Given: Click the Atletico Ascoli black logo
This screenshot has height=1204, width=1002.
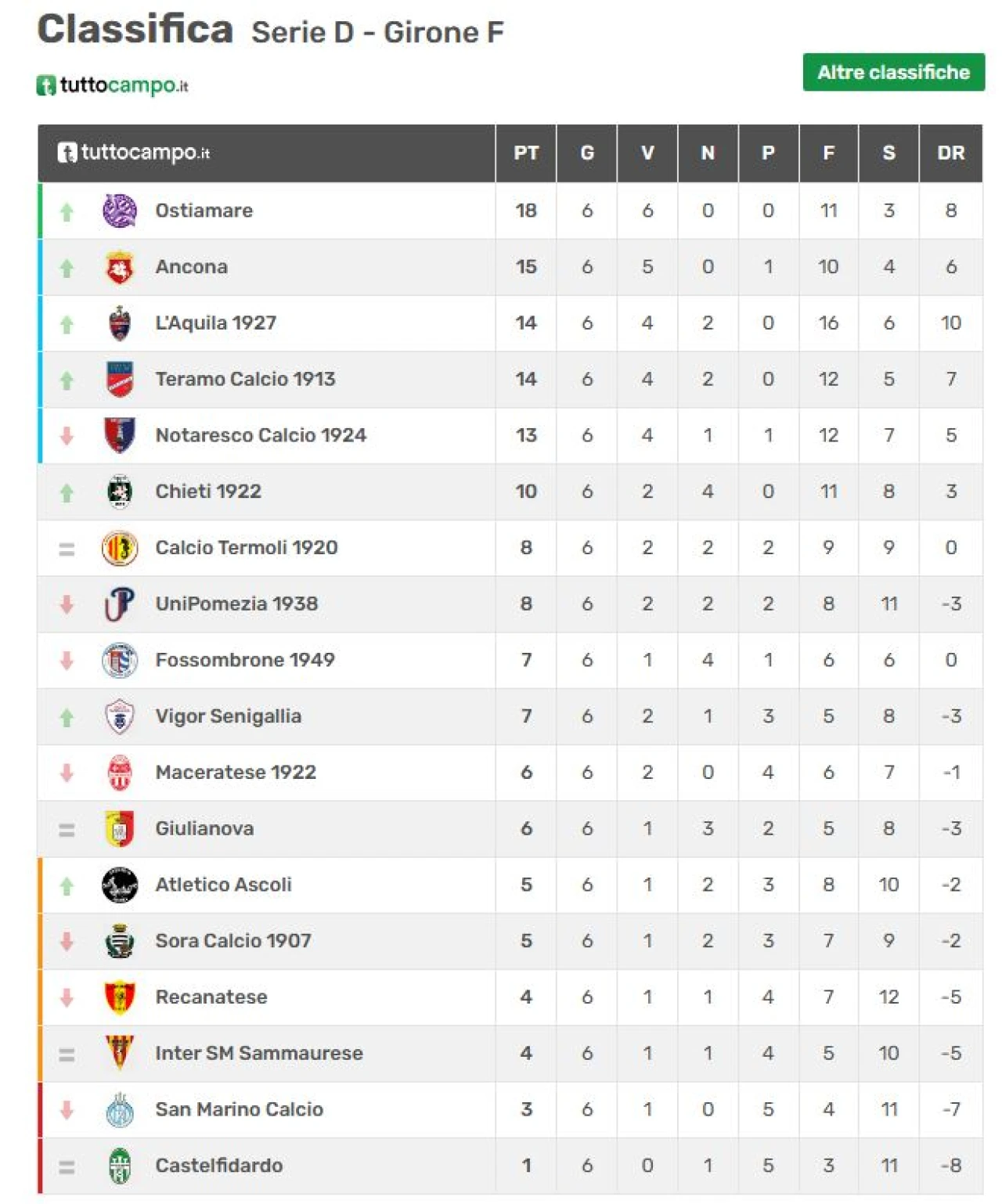Looking at the screenshot, I should [x=120, y=885].
